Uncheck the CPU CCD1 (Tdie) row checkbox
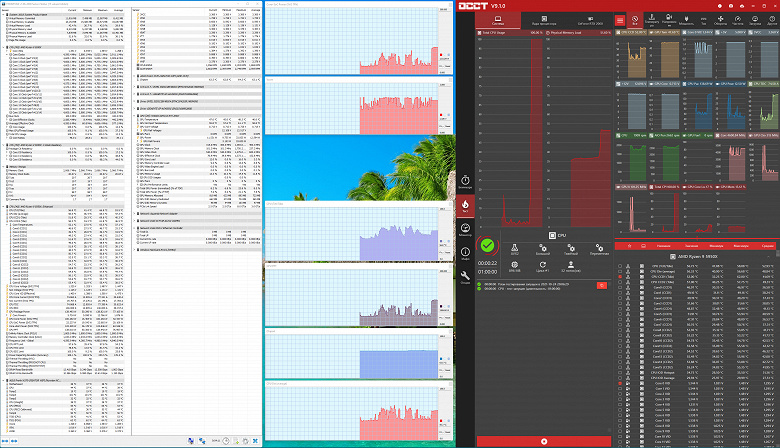This screenshot has height=448, width=780. (620, 276)
